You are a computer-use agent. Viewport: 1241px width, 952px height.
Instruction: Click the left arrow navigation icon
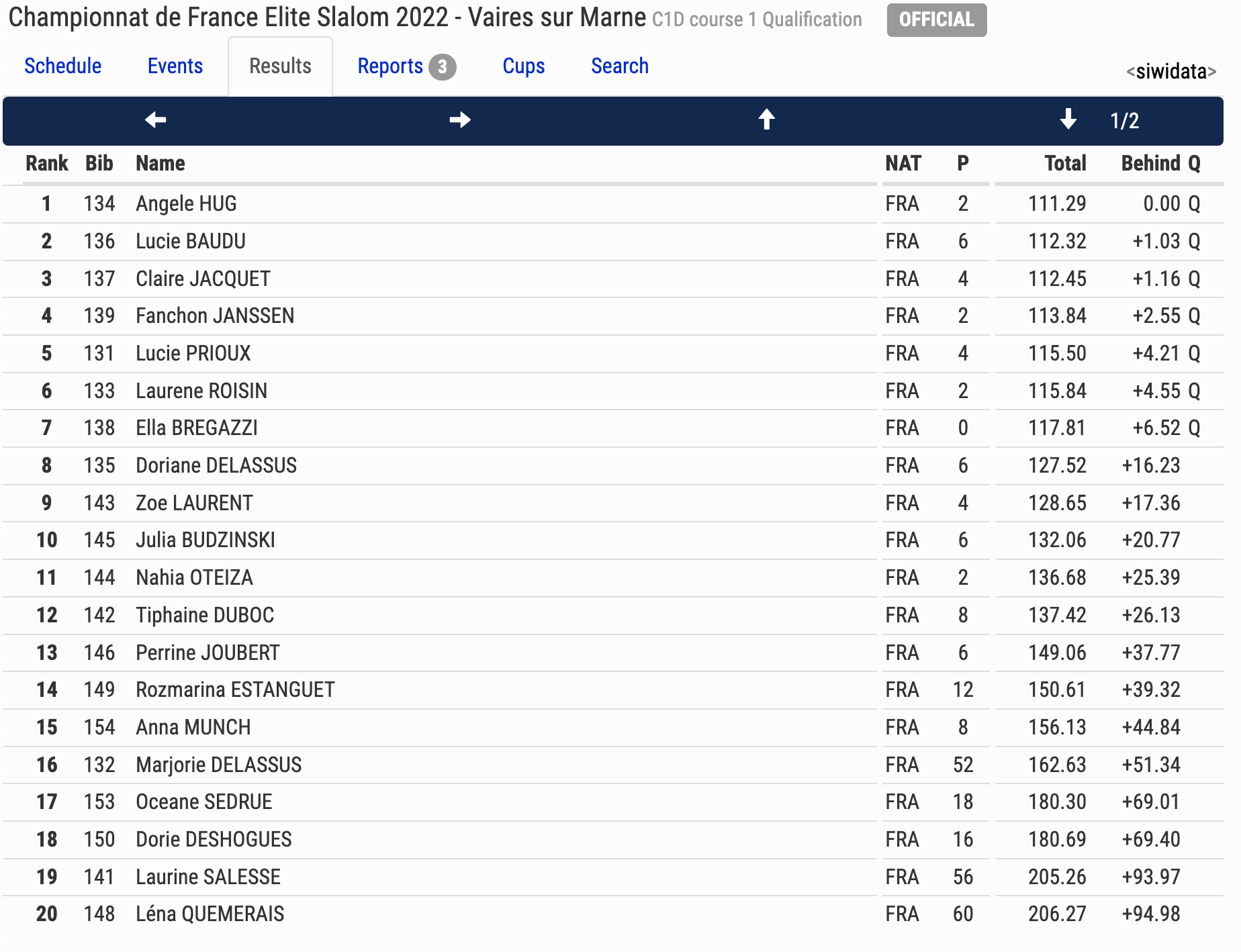155,120
